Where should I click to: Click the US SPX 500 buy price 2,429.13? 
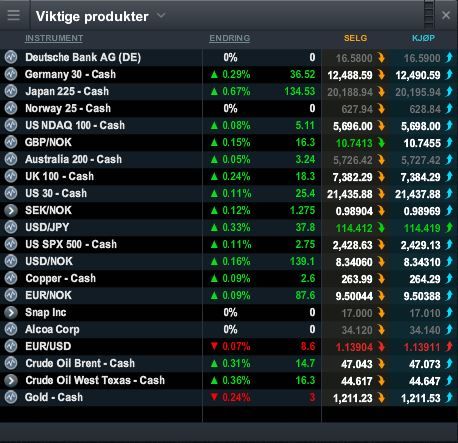click(421, 245)
